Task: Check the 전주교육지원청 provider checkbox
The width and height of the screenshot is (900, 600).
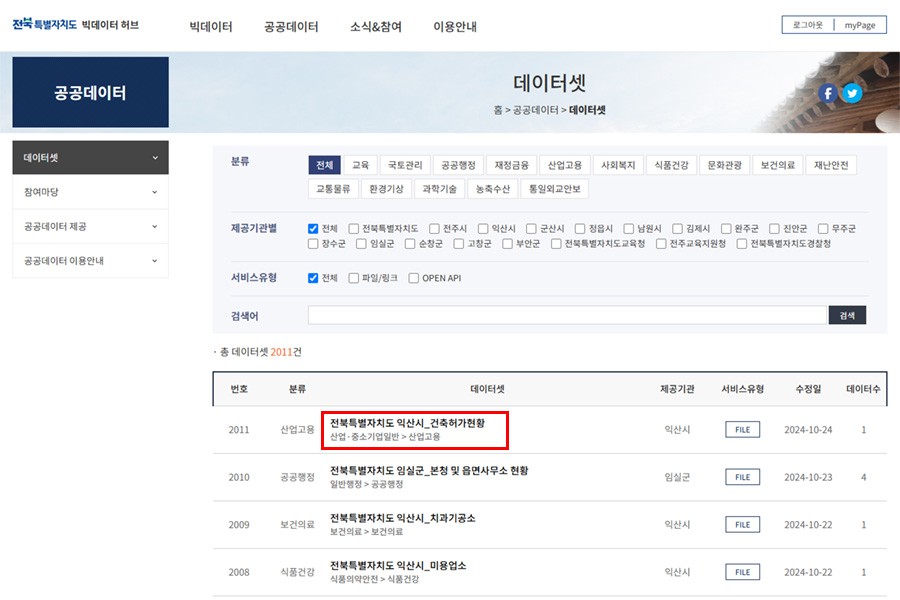Action: coord(661,244)
